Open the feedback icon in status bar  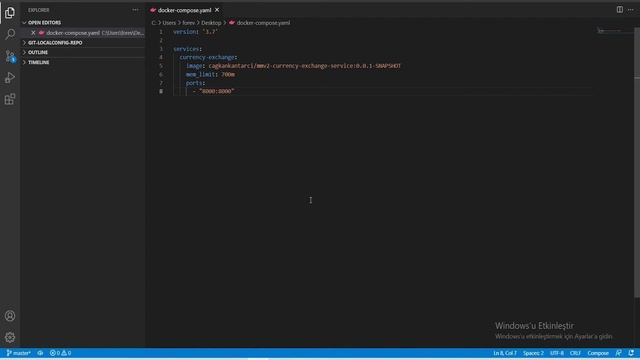click(x=619, y=353)
